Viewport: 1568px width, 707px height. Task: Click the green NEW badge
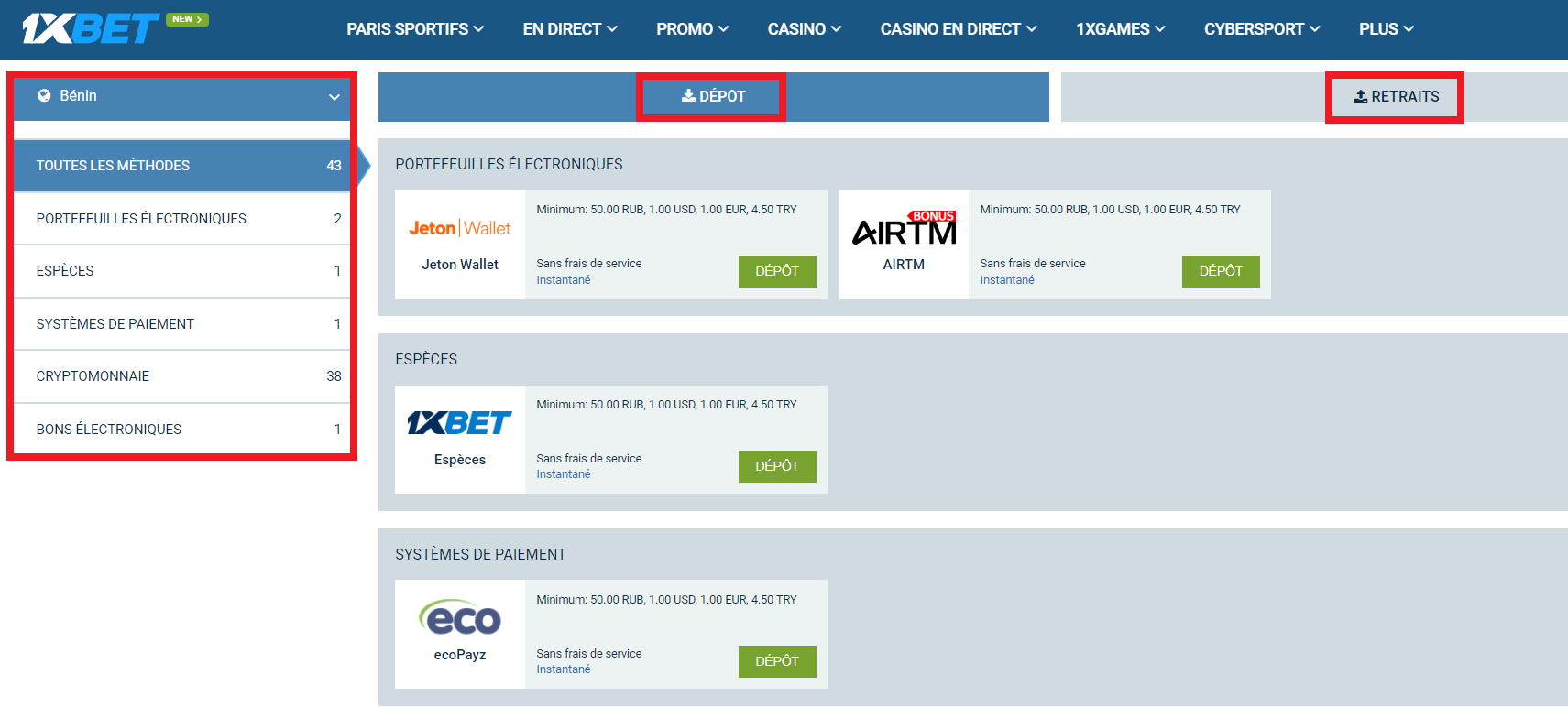coord(187,19)
